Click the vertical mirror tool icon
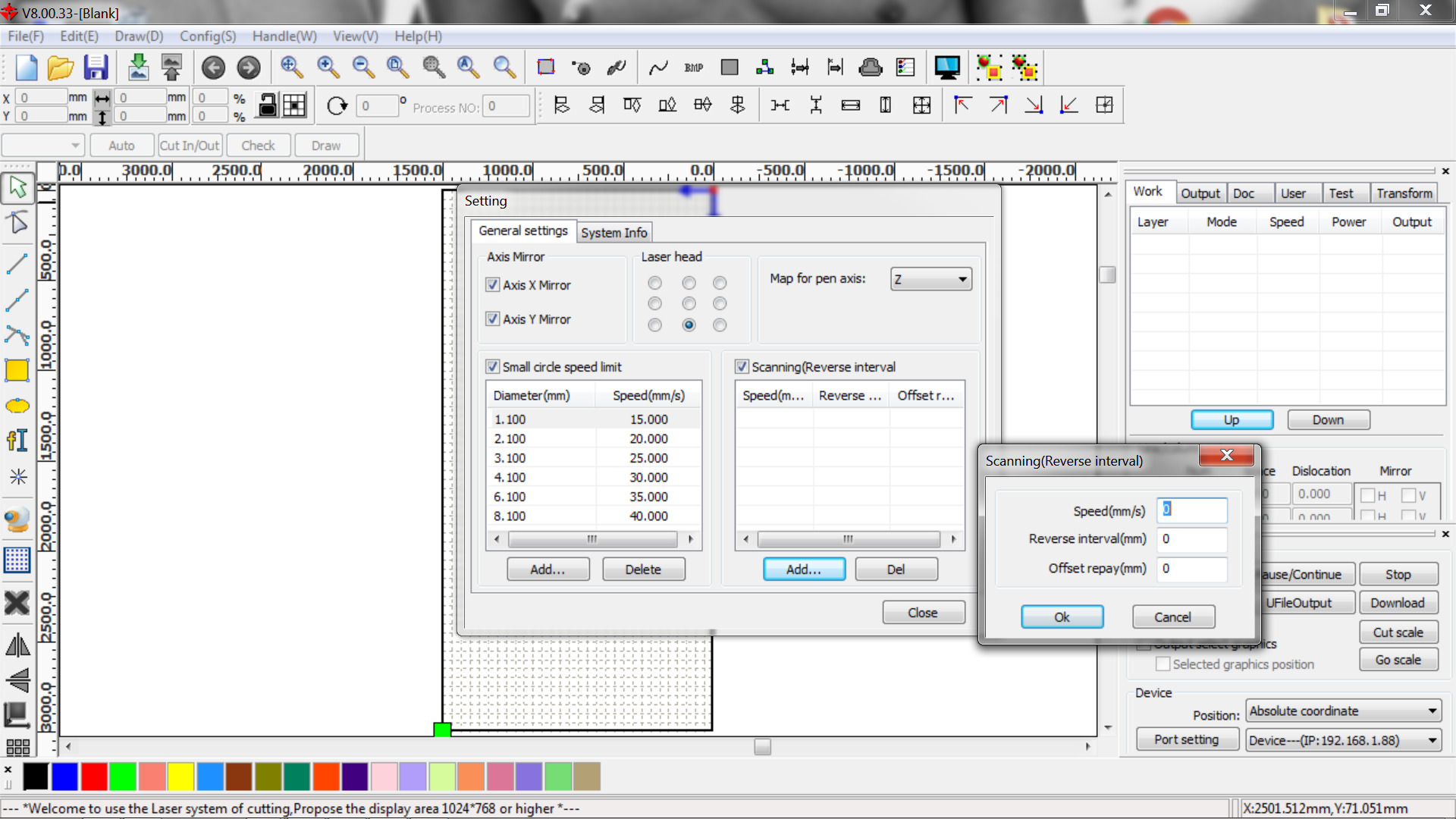1456x819 pixels. (17, 680)
